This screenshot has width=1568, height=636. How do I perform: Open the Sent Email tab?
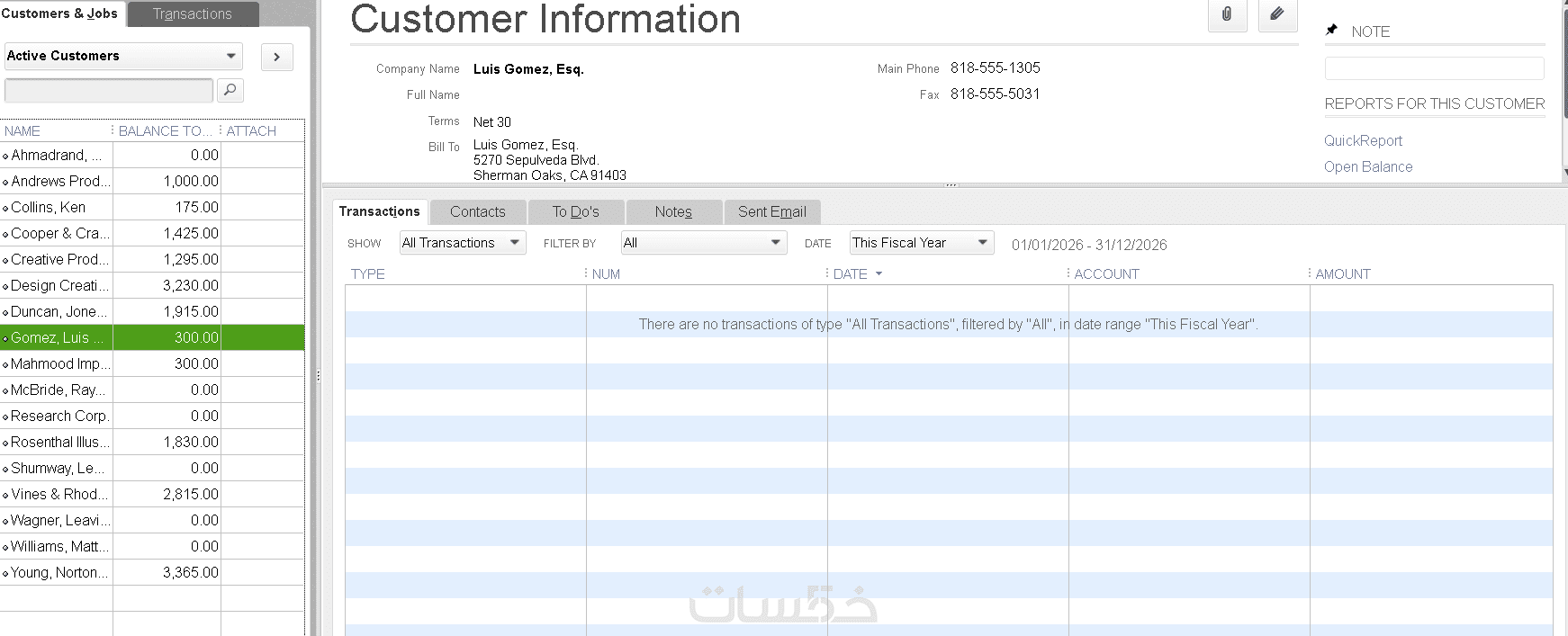(x=772, y=212)
